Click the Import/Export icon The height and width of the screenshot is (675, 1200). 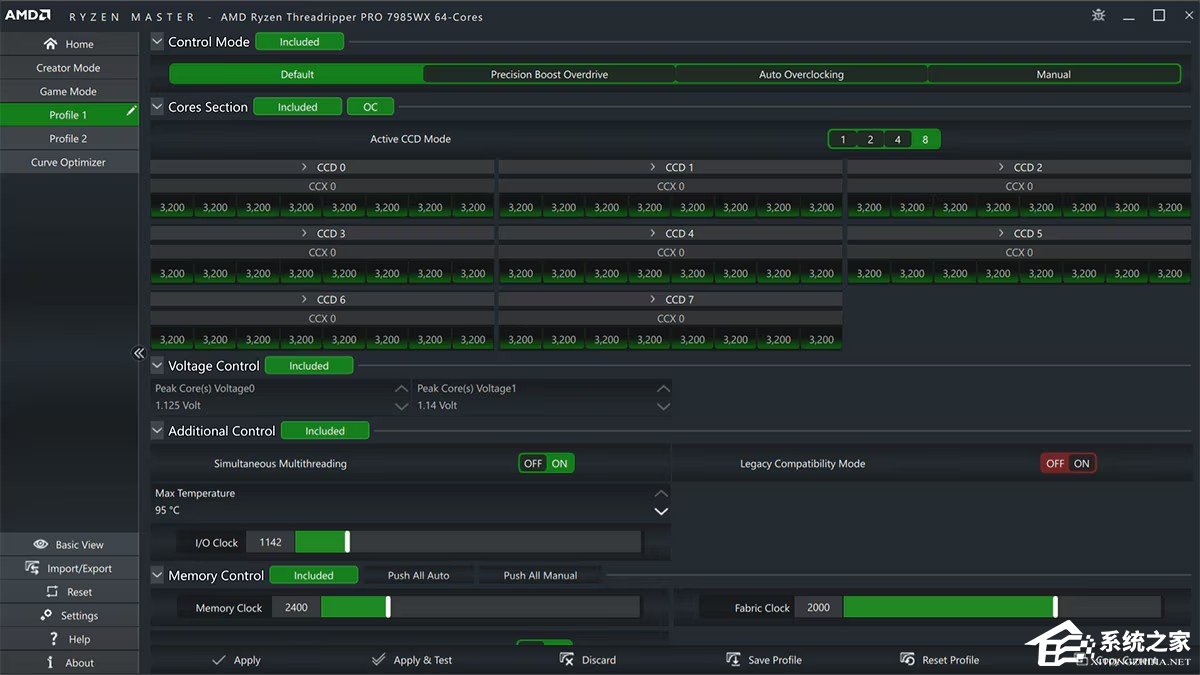pyautogui.click(x=32, y=568)
